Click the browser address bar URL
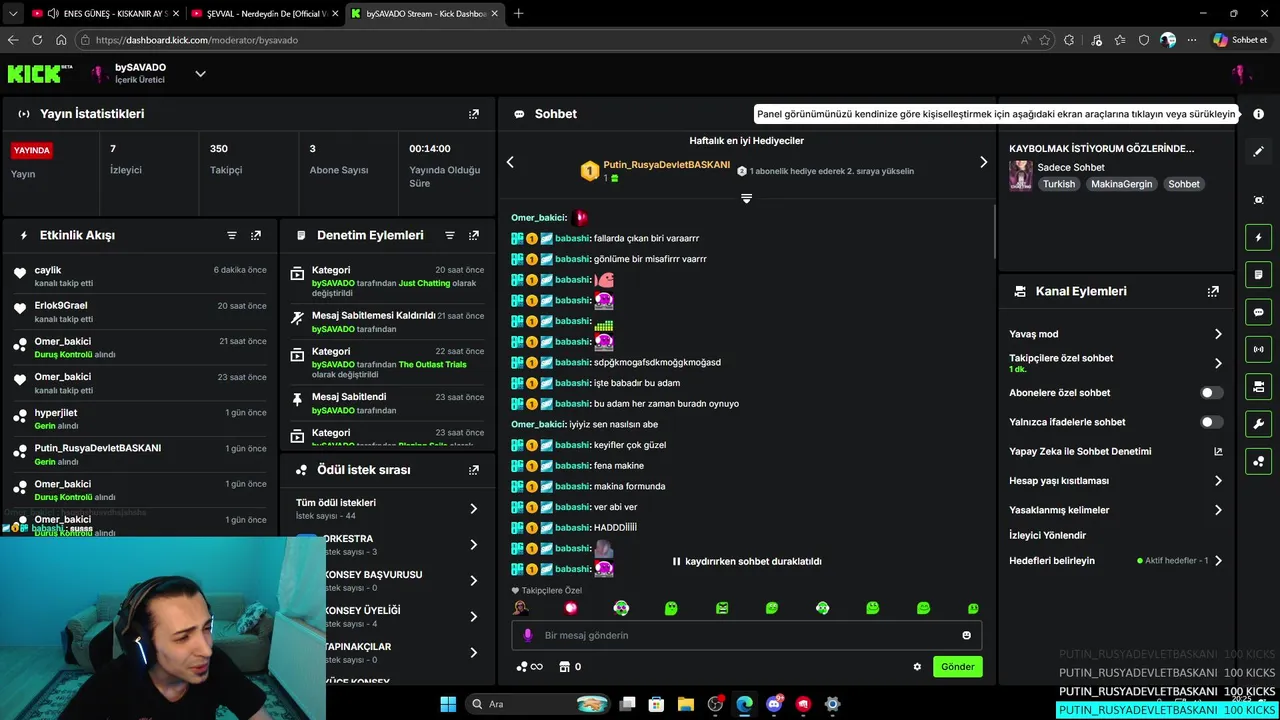1280x720 pixels. click(x=197, y=40)
